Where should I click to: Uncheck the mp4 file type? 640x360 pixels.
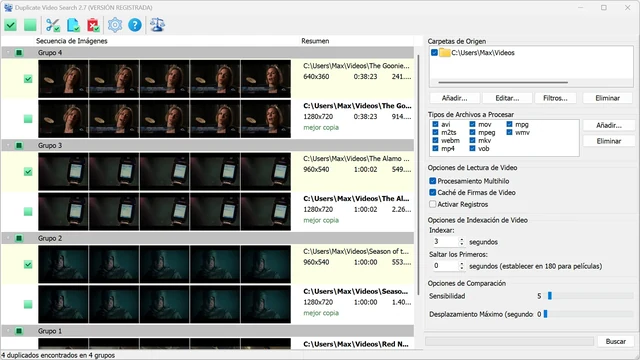tap(435, 149)
